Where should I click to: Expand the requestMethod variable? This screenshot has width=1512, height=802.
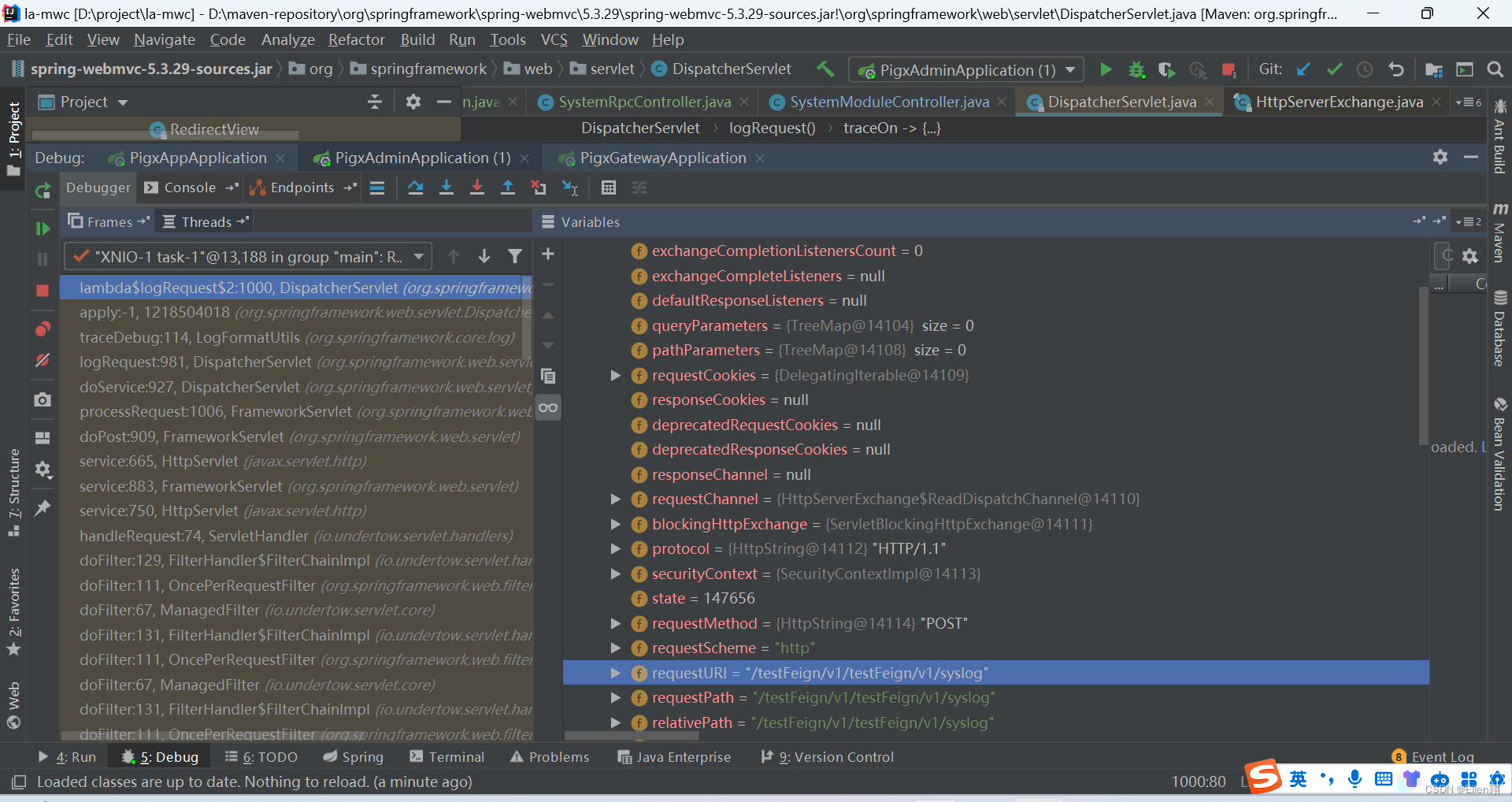[615, 623]
